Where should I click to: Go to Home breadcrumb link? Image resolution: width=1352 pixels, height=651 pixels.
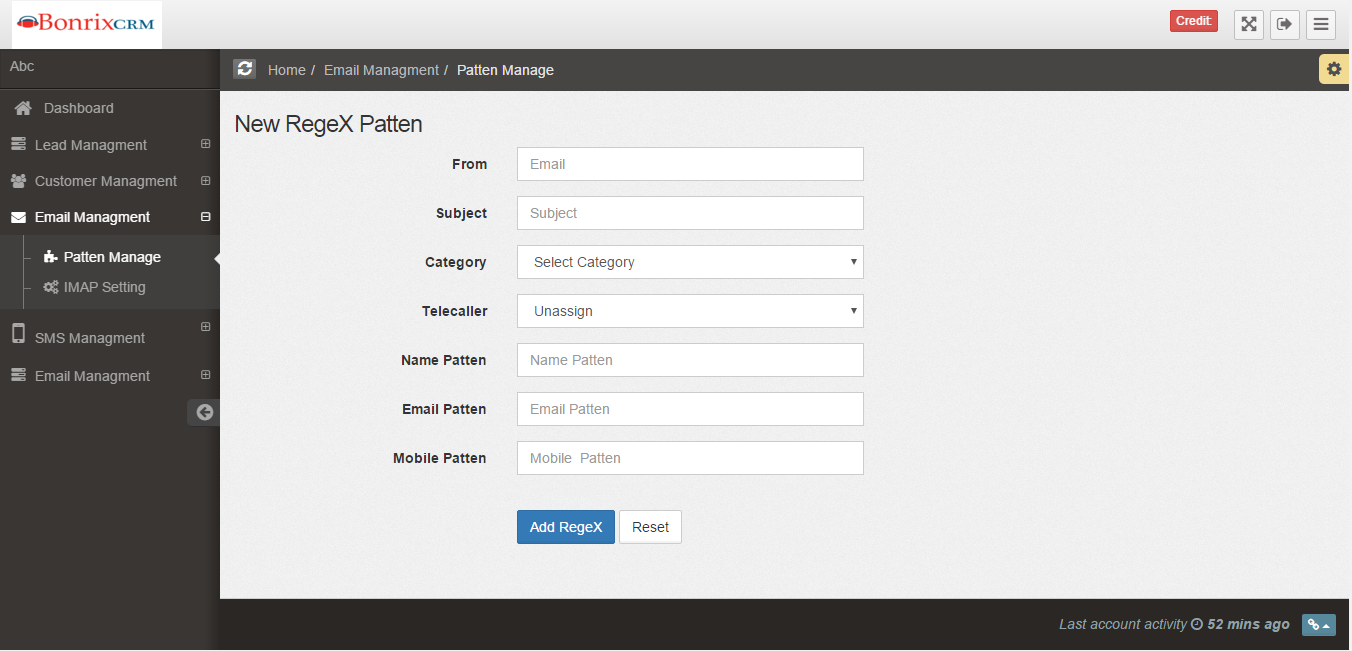287,70
